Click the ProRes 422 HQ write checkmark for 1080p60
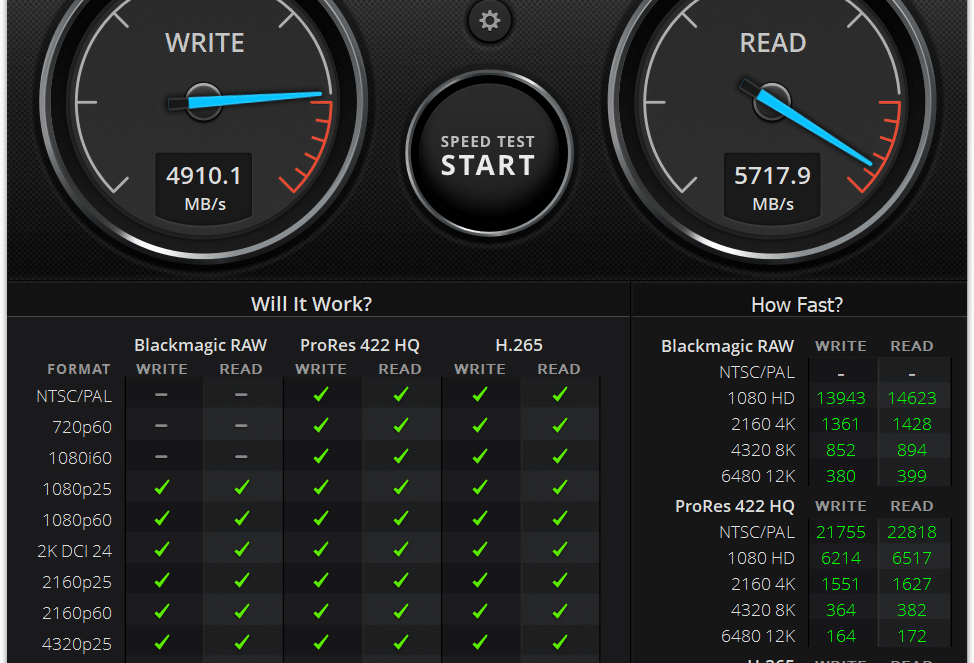974x663 pixels. click(321, 518)
